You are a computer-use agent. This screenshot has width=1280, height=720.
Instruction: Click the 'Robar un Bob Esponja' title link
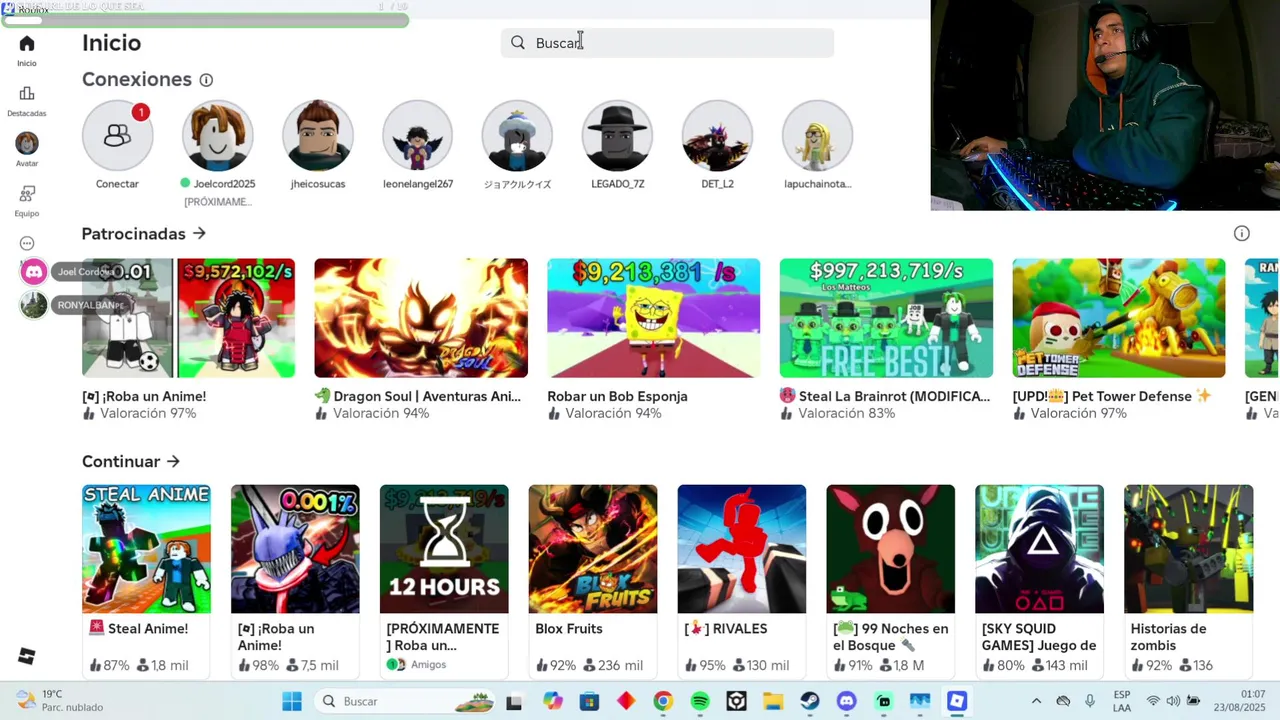tap(617, 396)
